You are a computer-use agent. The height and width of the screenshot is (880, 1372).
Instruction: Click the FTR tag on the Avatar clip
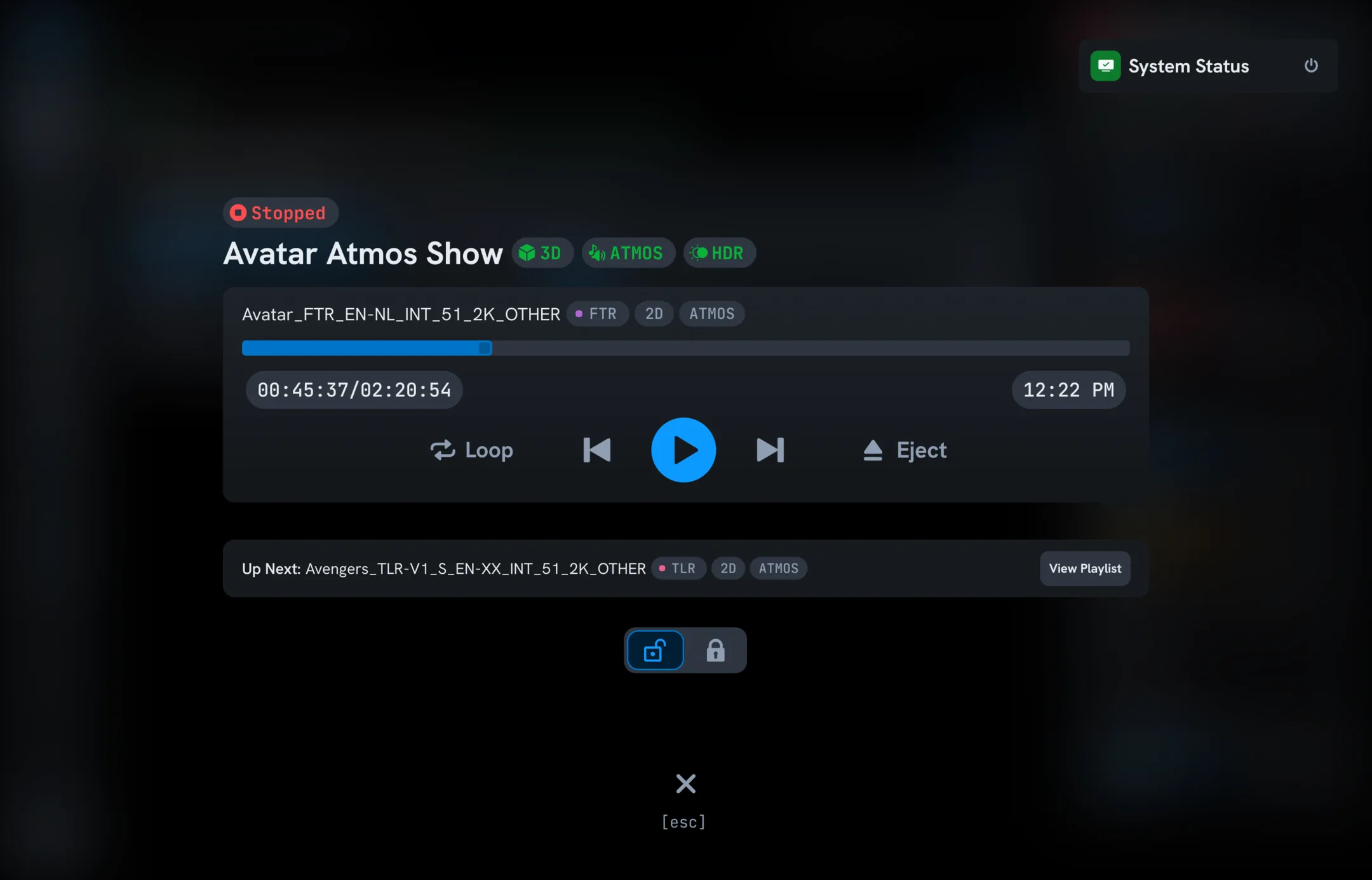click(x=597, y=314)
